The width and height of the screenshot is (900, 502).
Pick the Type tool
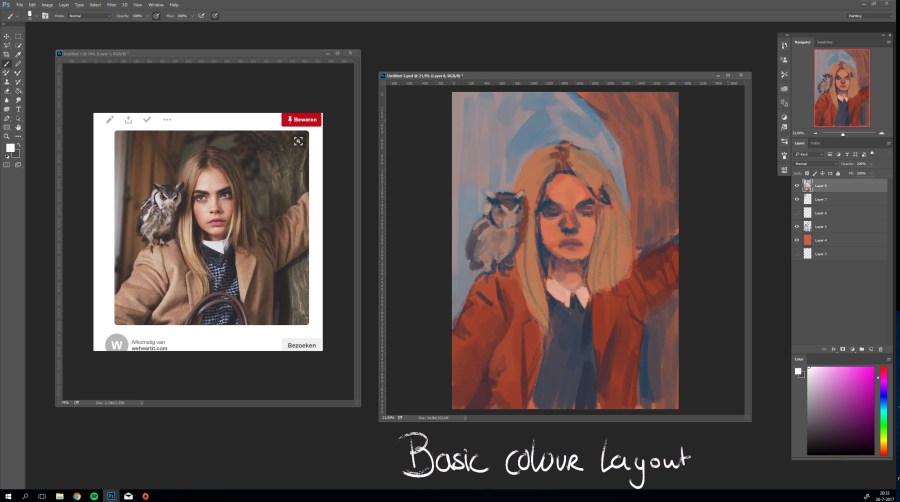click(18, 109)
